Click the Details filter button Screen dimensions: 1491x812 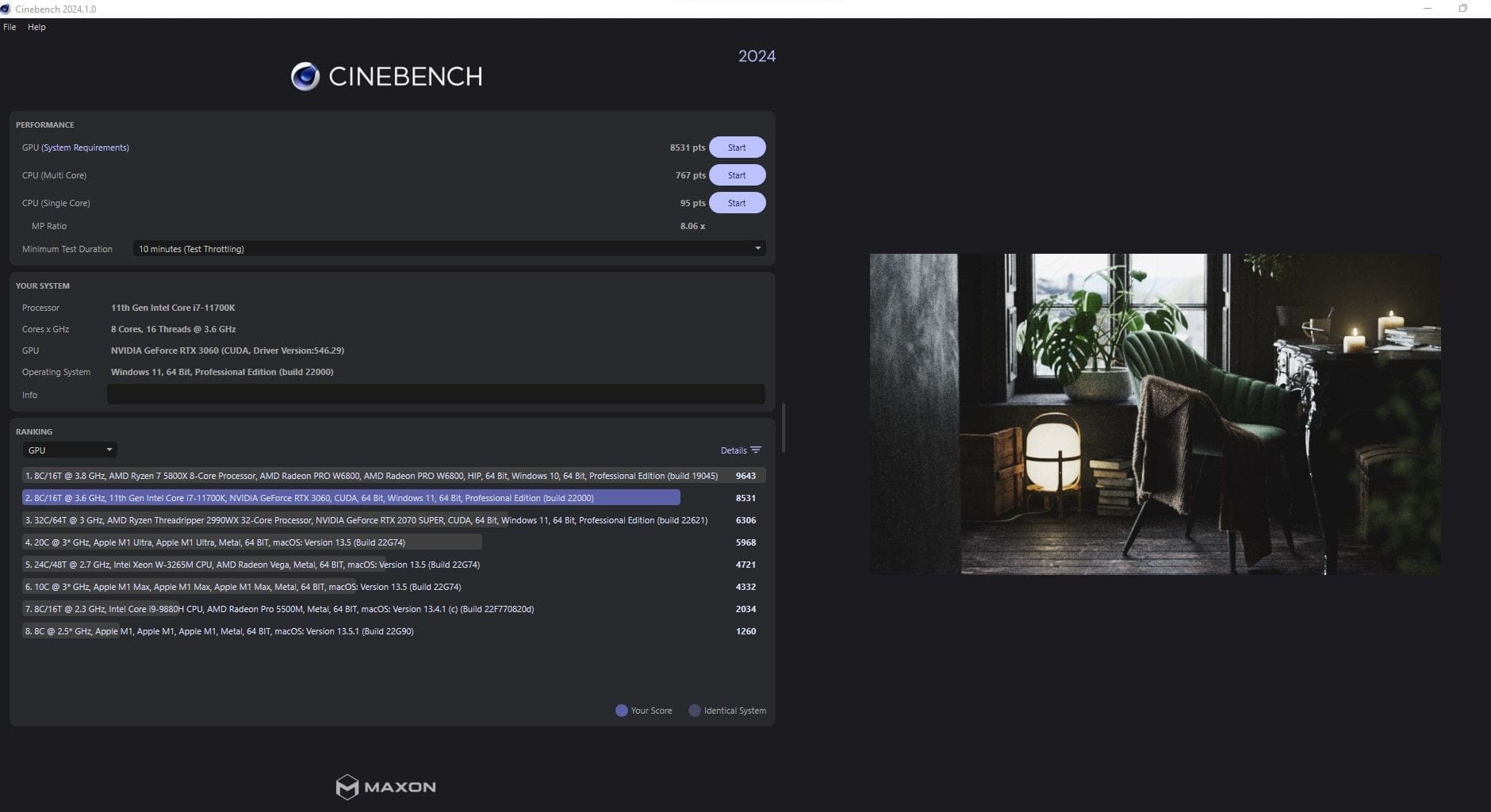pos(740,450)
